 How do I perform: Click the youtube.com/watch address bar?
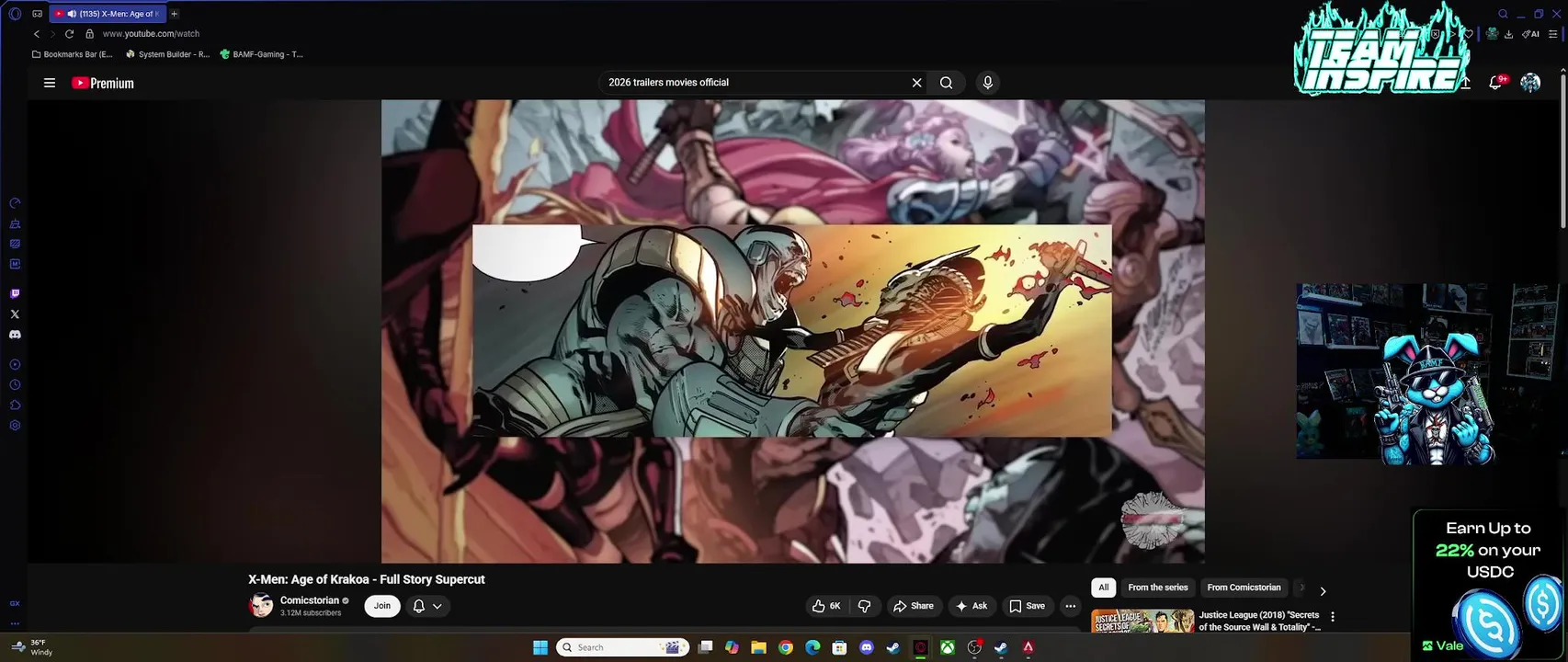click(151, 34)
